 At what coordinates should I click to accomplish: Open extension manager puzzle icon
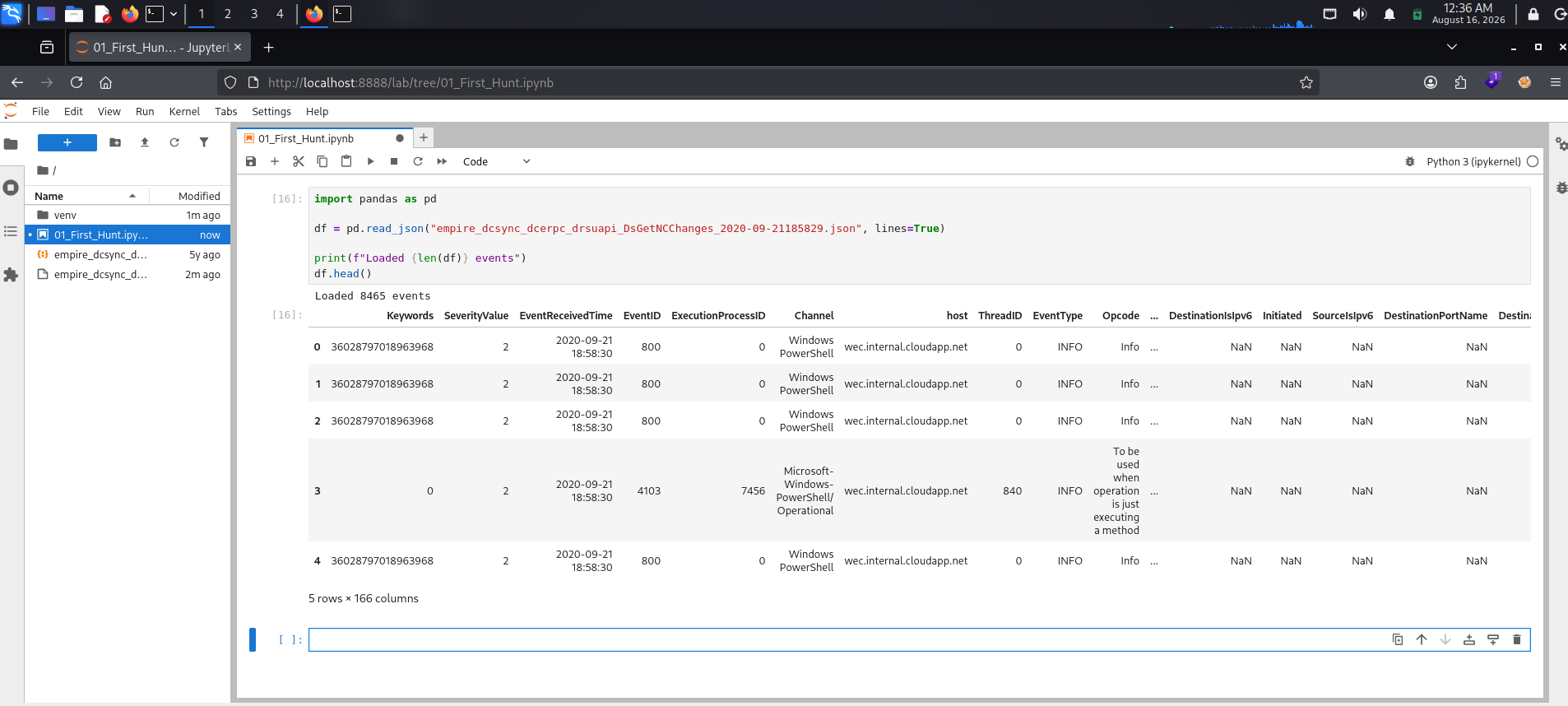tap(11, 275)
